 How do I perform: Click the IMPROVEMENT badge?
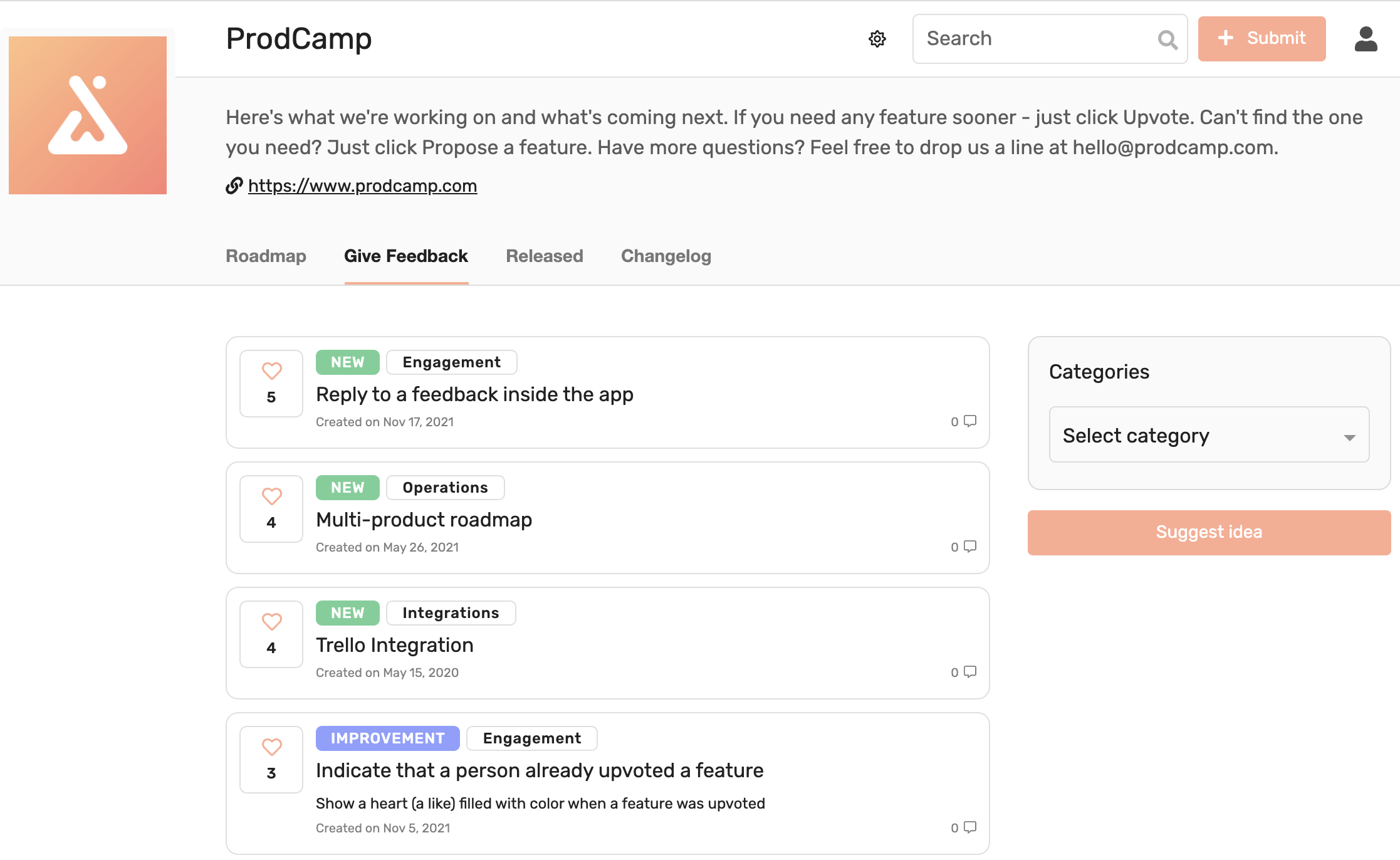[387, 738]
